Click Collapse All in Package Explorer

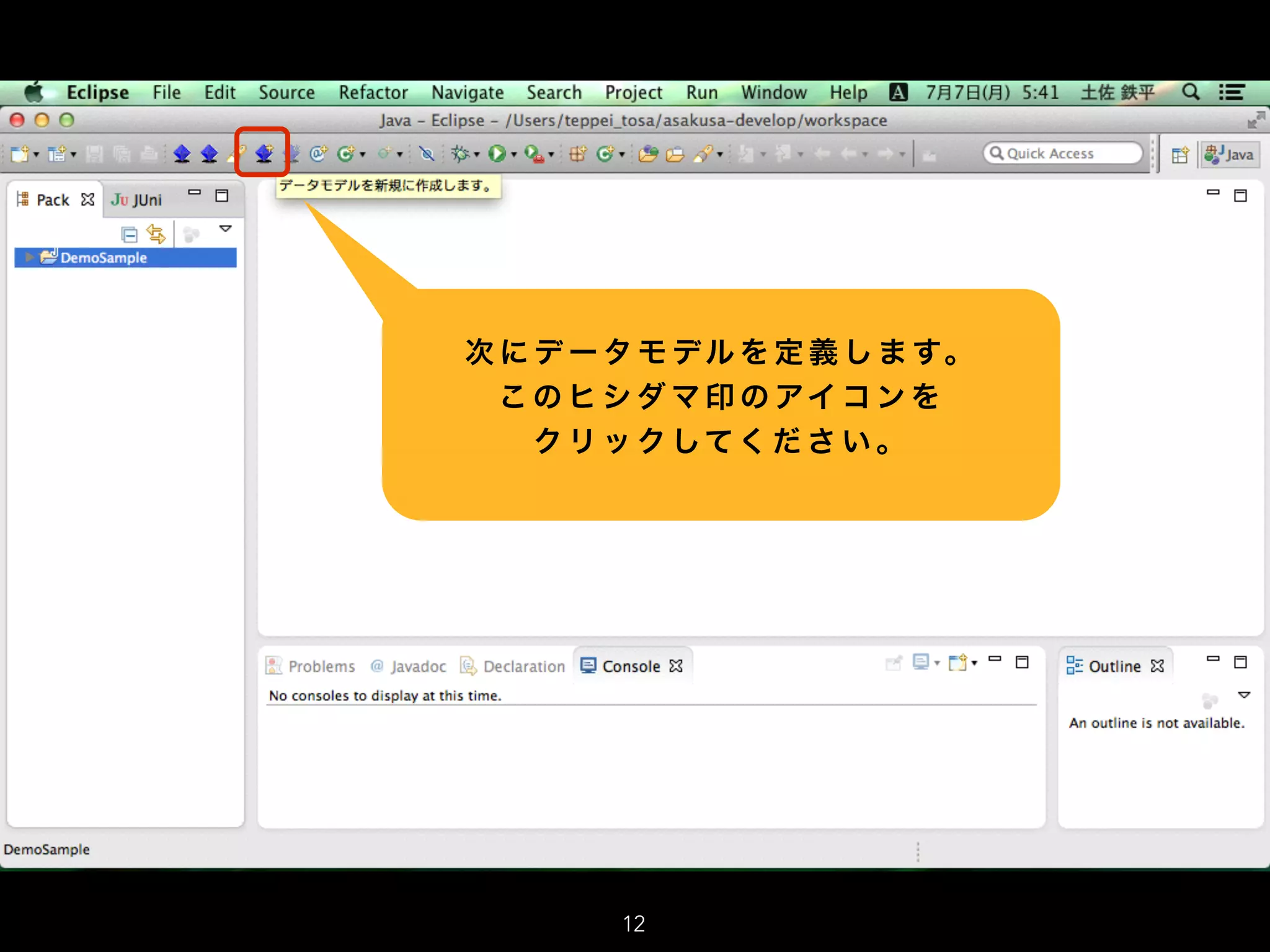pyautogui.click(x=129, y=234)
